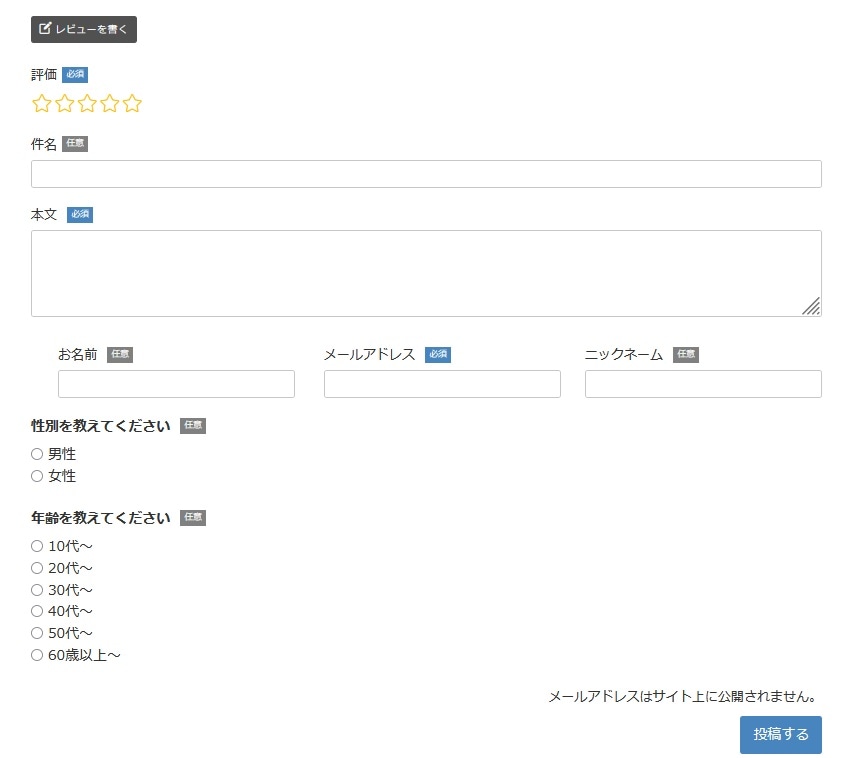Choose the 50代～ age option
This screenshot has width=845, height=758.
point(37,633)
